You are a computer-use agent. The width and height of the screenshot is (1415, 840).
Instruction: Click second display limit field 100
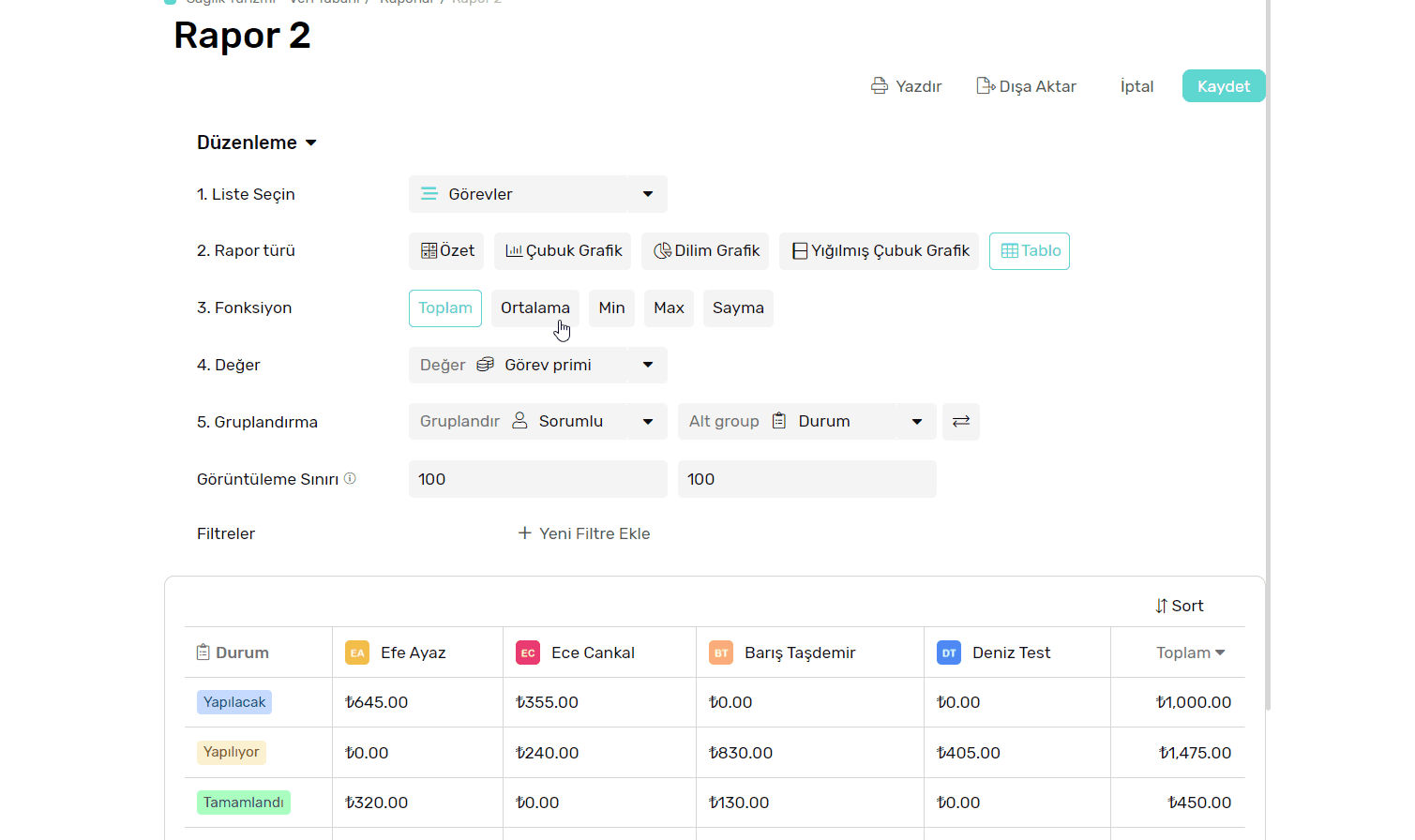coord(807,479)
